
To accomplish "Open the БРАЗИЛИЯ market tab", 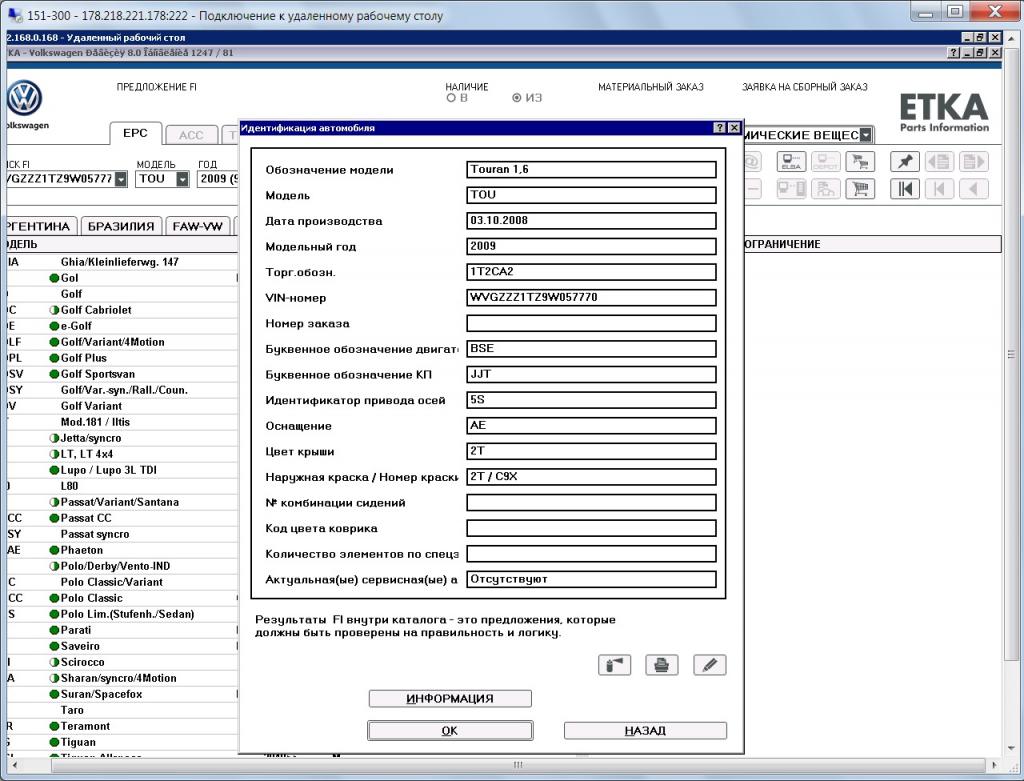I will coord(121,227).
